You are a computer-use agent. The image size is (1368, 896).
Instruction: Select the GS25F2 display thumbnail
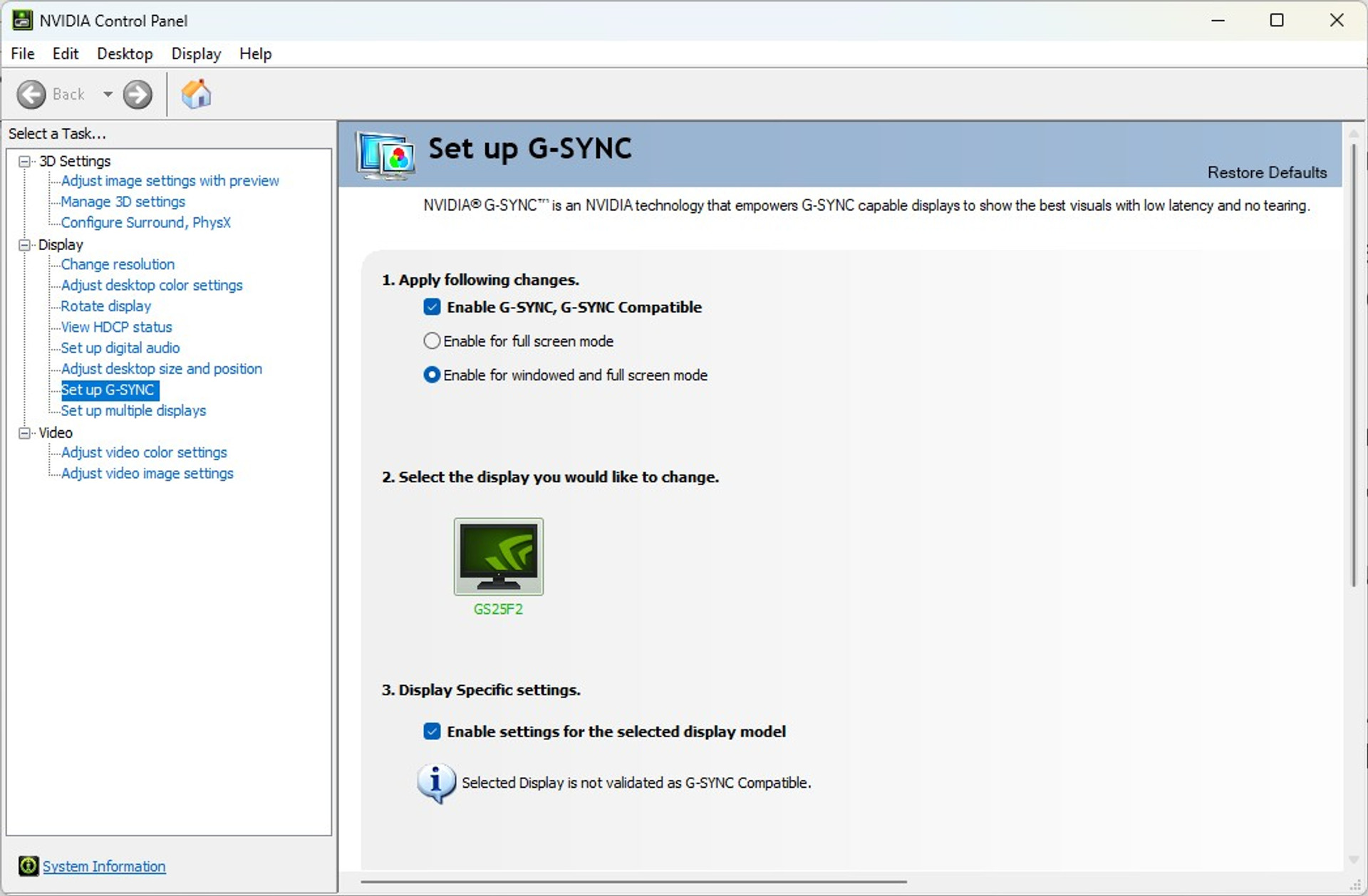(x=499, y=556)
